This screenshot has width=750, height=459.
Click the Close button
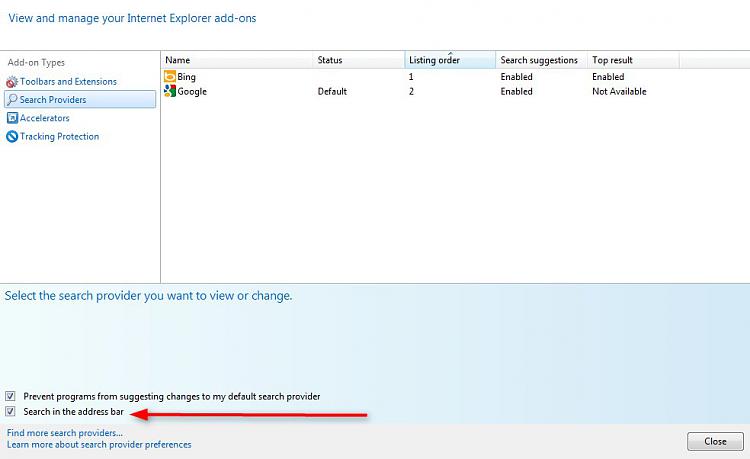point(715,441)
